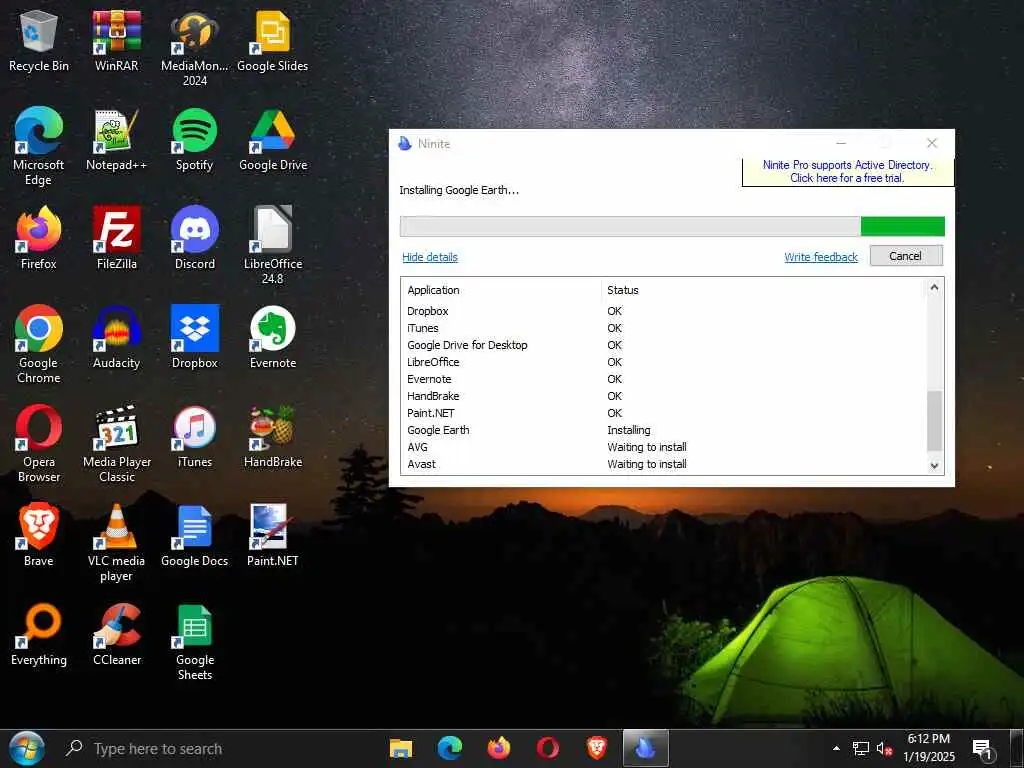Screen dimensions: 1024x768
Task: Select the HandBrake desktop icon
Action: tap(272, 437)
